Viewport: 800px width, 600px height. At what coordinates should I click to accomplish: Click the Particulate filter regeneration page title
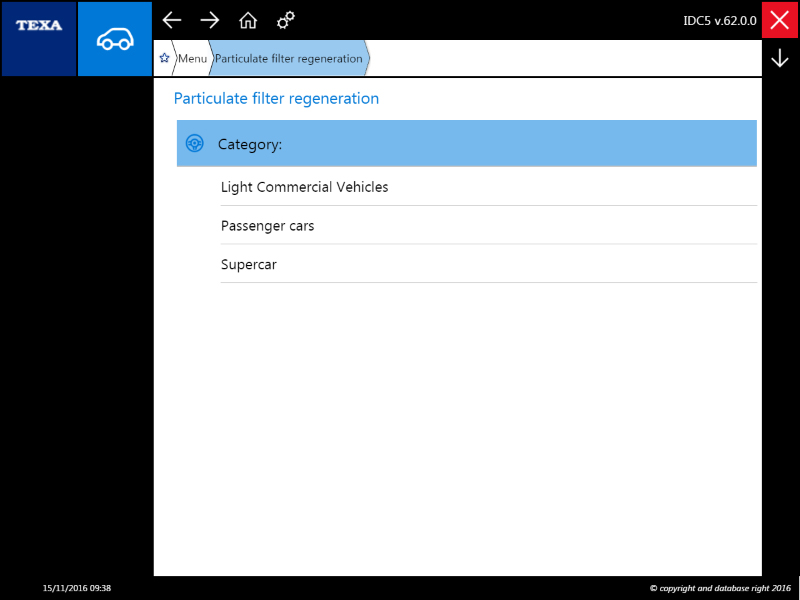click(277, 98)
